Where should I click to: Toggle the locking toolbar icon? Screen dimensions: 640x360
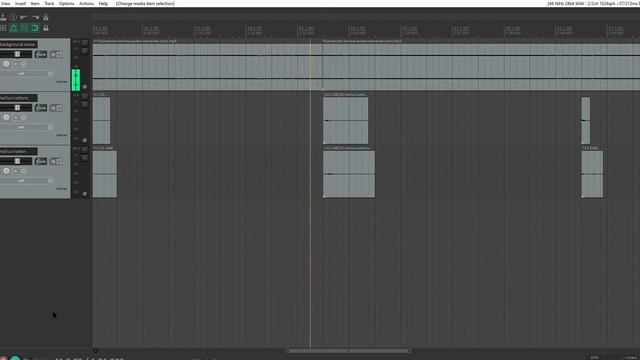coord(46,28)
